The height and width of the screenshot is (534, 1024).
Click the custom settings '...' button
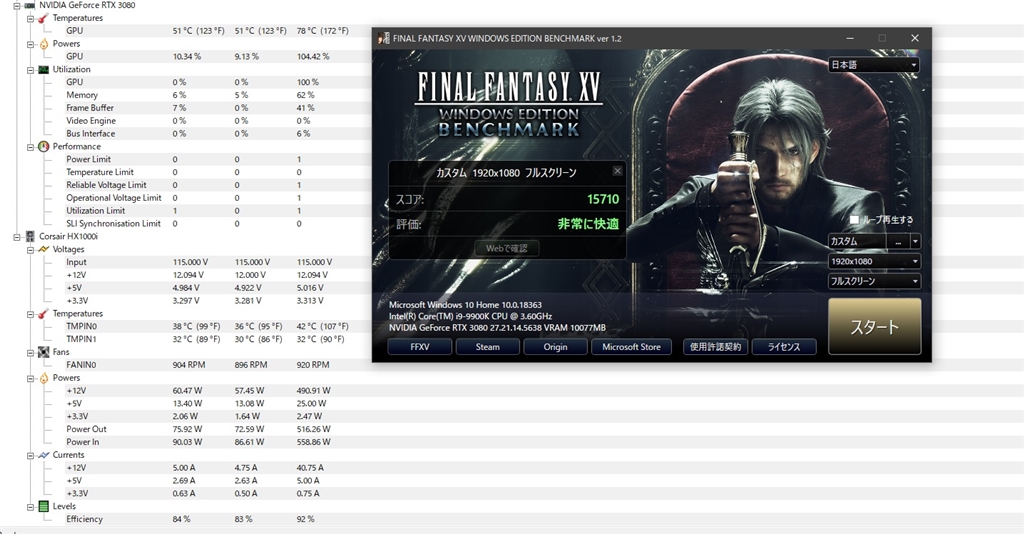point(898,242)
